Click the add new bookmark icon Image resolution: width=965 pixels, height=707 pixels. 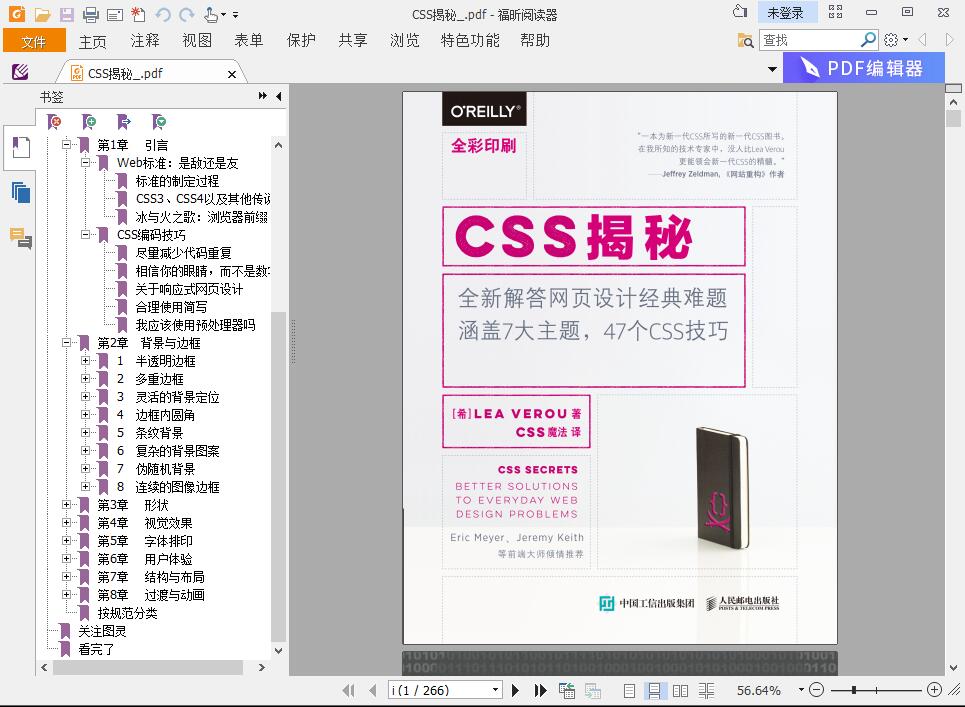(89, 122)
